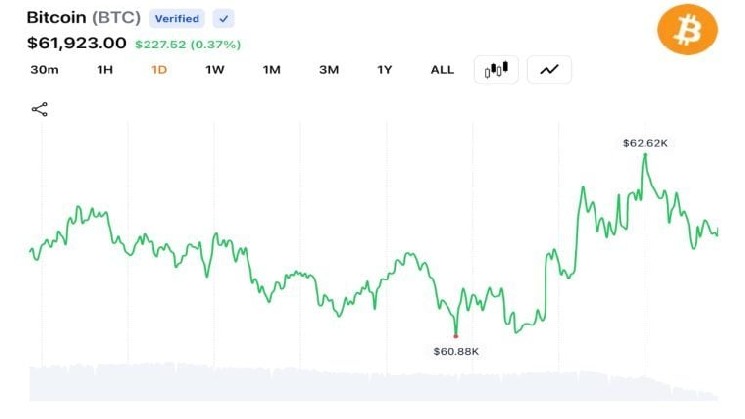Open the share chart icon
Image resolution: width=745 pixels, height=419 pixels.
(x=39, y=109)
